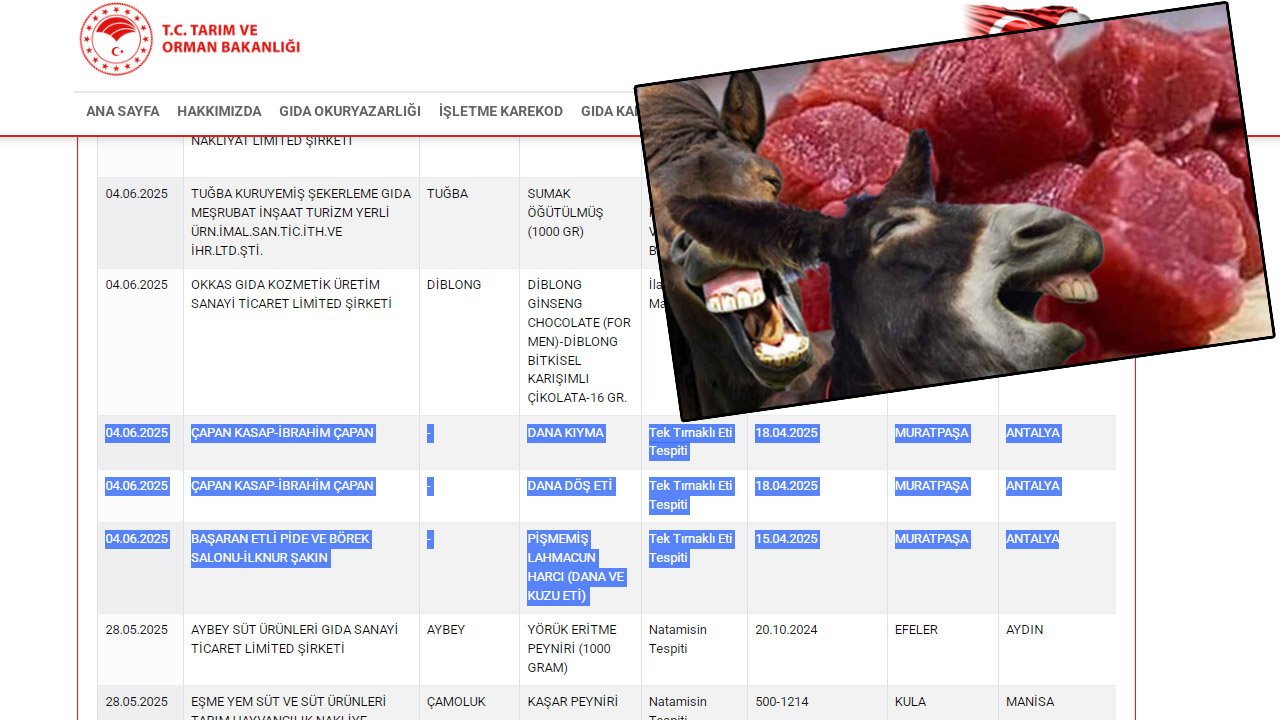The height and width of the screenshot is (720, 1280).
Task: Click the AYDIN province cell
Action: [x=1057, y=649]
